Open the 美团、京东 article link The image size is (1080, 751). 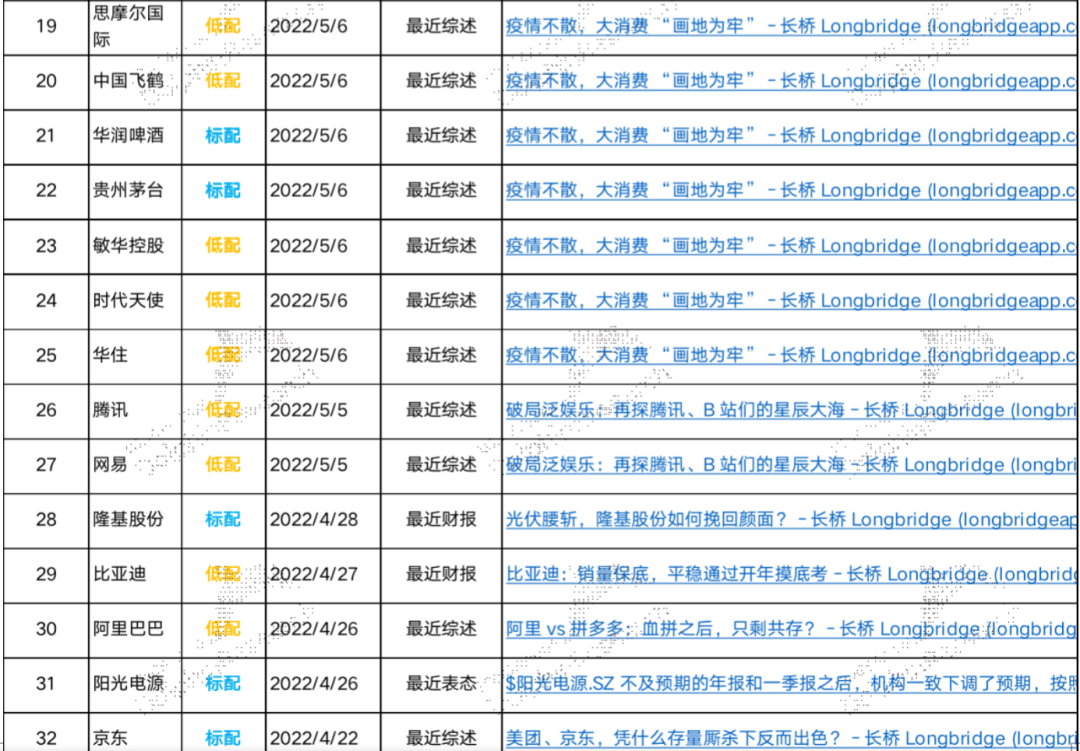pos(792,738)
